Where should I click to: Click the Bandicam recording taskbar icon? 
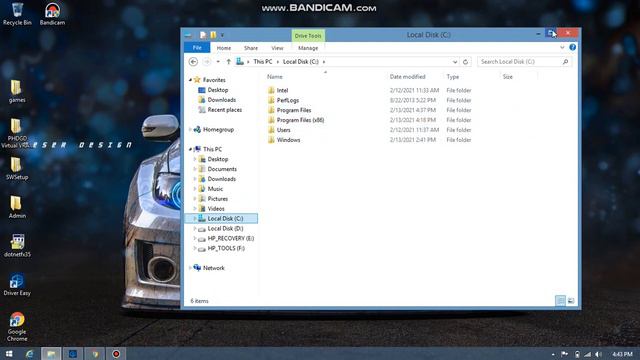pos(116,354)
